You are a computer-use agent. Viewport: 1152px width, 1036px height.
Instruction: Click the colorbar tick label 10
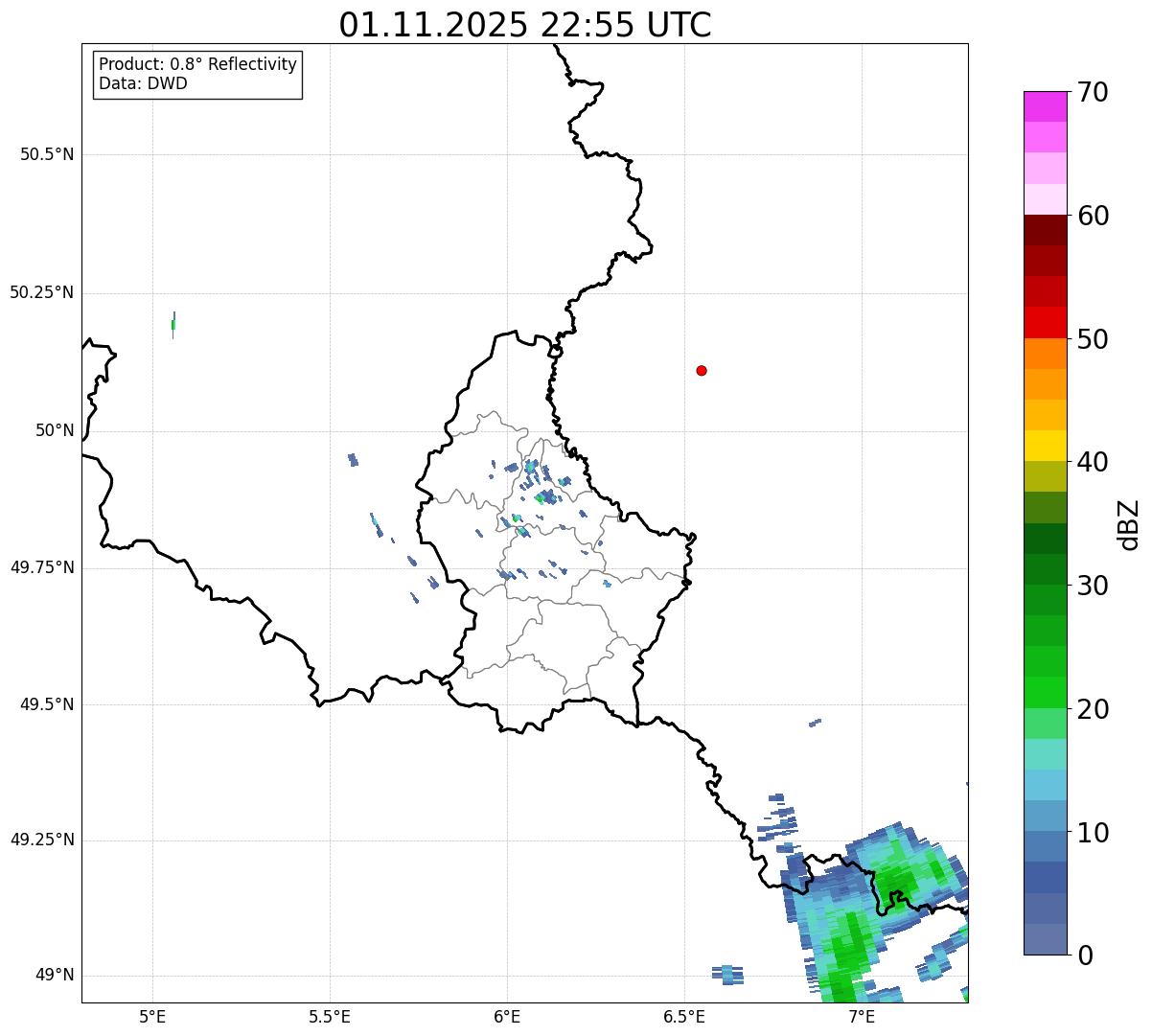(1093, 833)
